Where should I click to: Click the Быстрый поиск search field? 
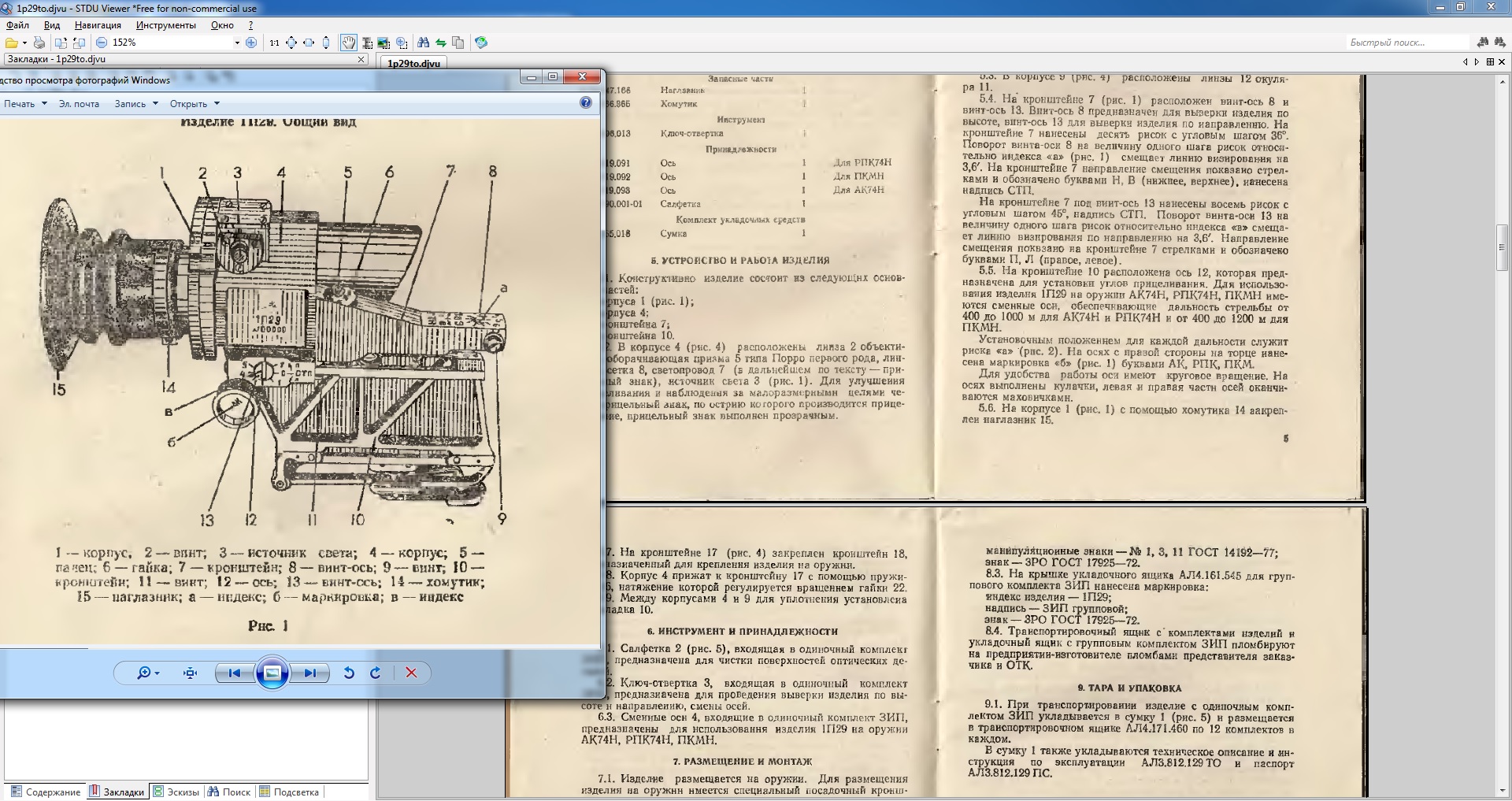click(1406, 43)
